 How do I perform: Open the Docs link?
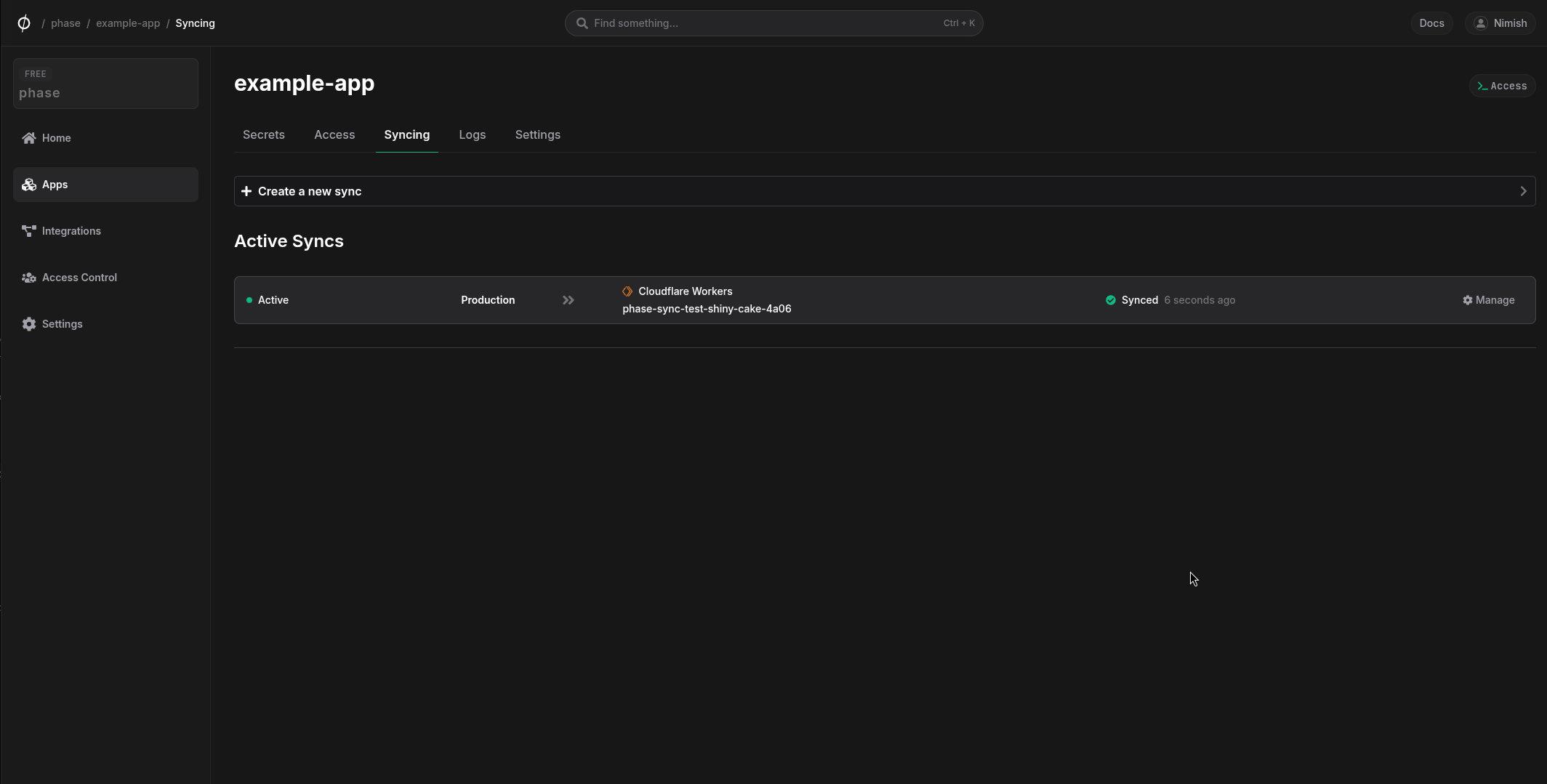click(1431, 23)
